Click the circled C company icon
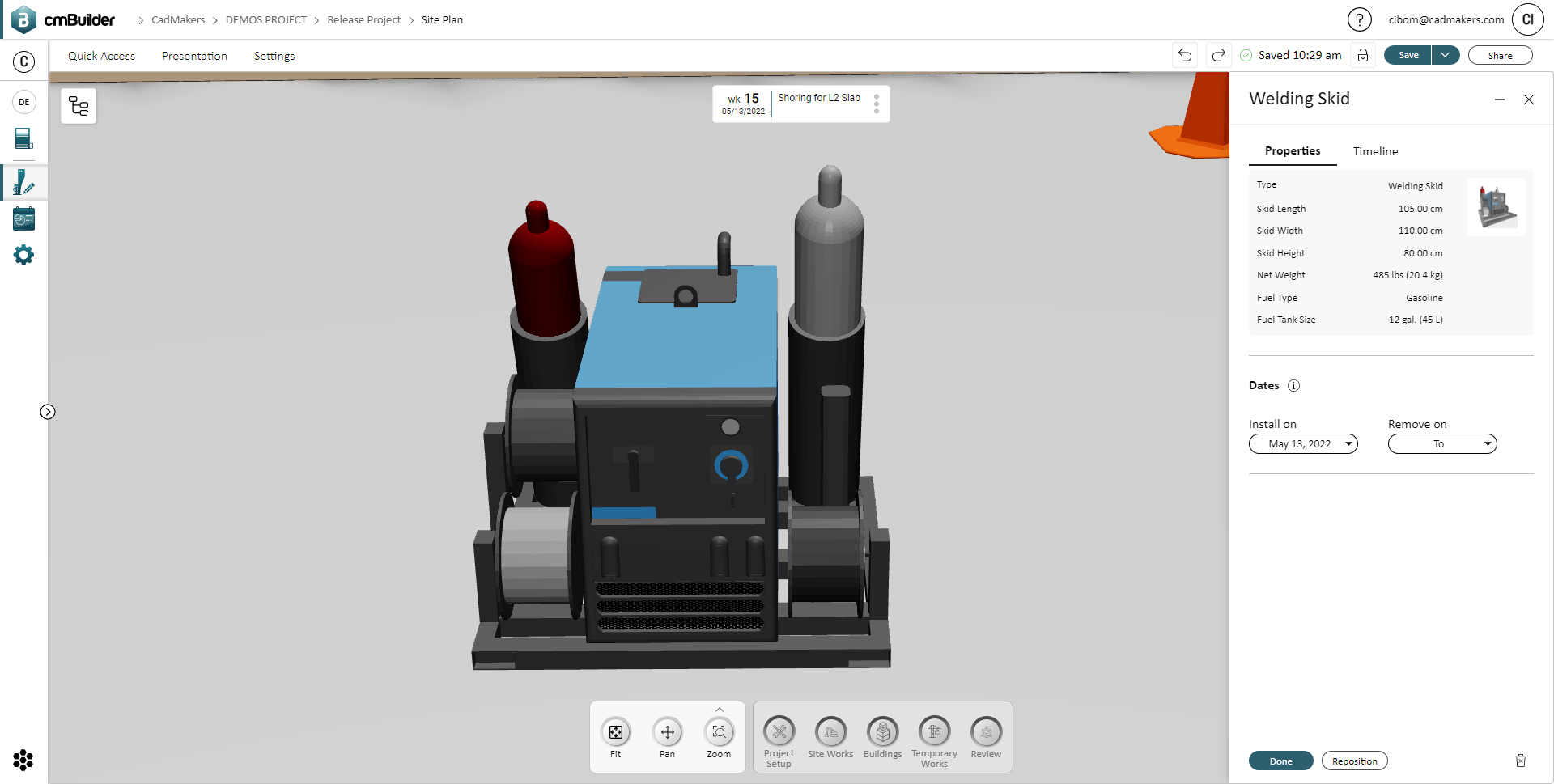This screenshot has height=784, width=1554. (x=24, y=61)
